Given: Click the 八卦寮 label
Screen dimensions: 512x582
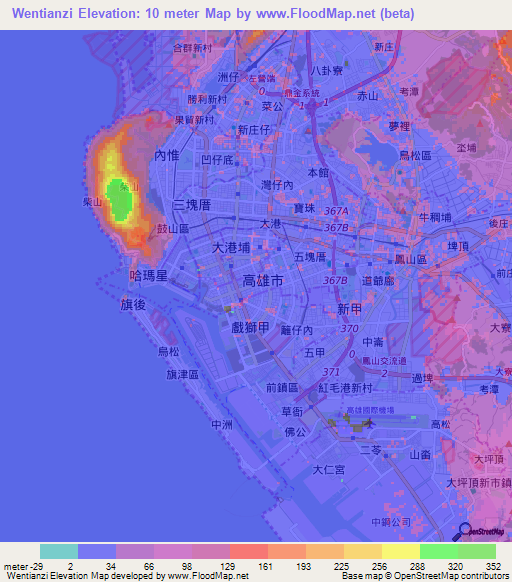Looking at the screenshot, I should (x=327, y=71).
